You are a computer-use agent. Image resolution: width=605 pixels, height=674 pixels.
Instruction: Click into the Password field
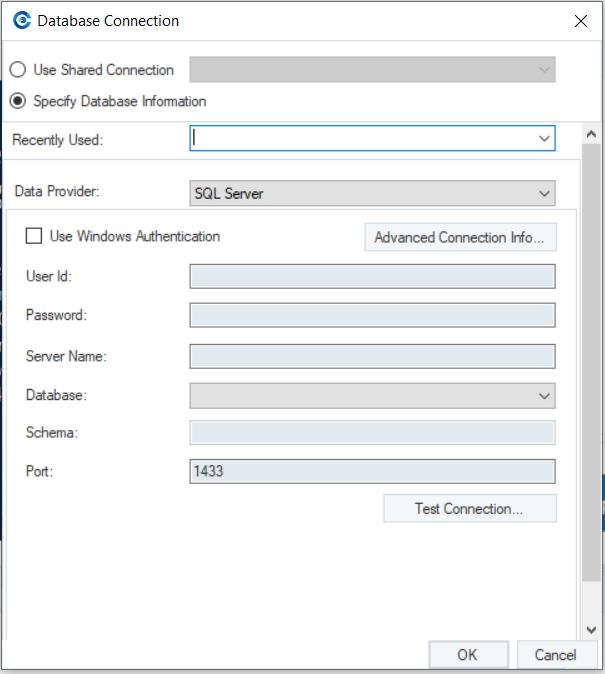[372, 315]
